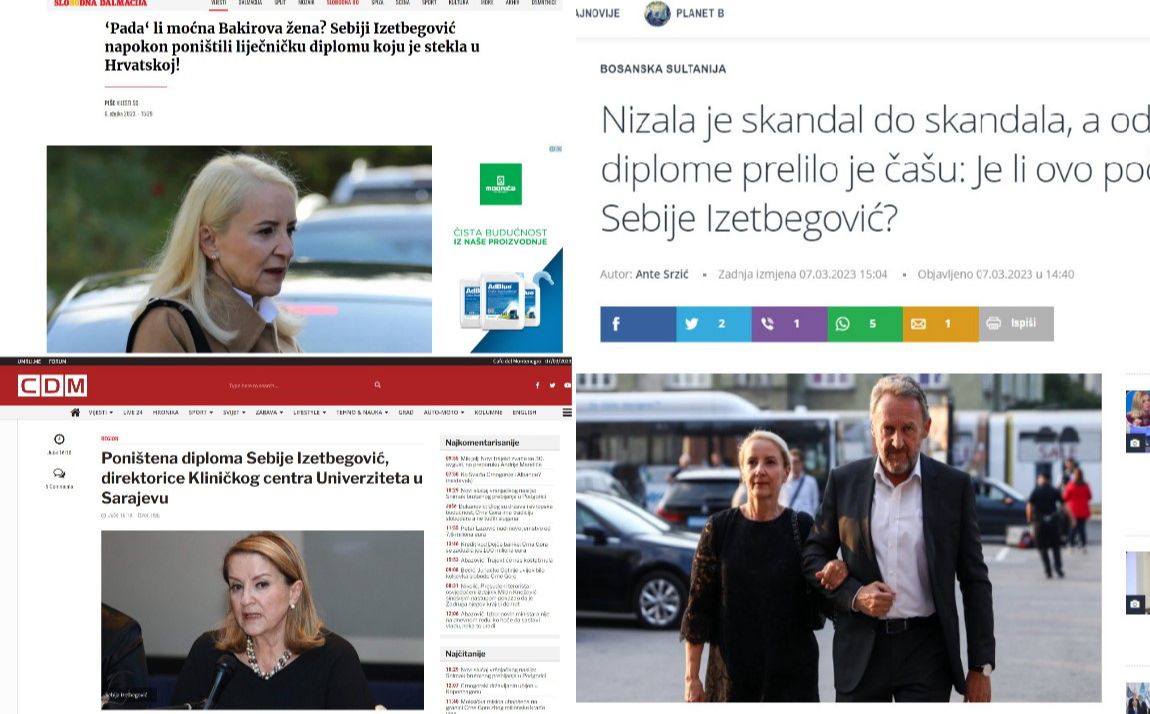Viewport: 1150px width, 714px height.
Task: Expand the Sport dropdown menu
Action: (x=201, y=413)
